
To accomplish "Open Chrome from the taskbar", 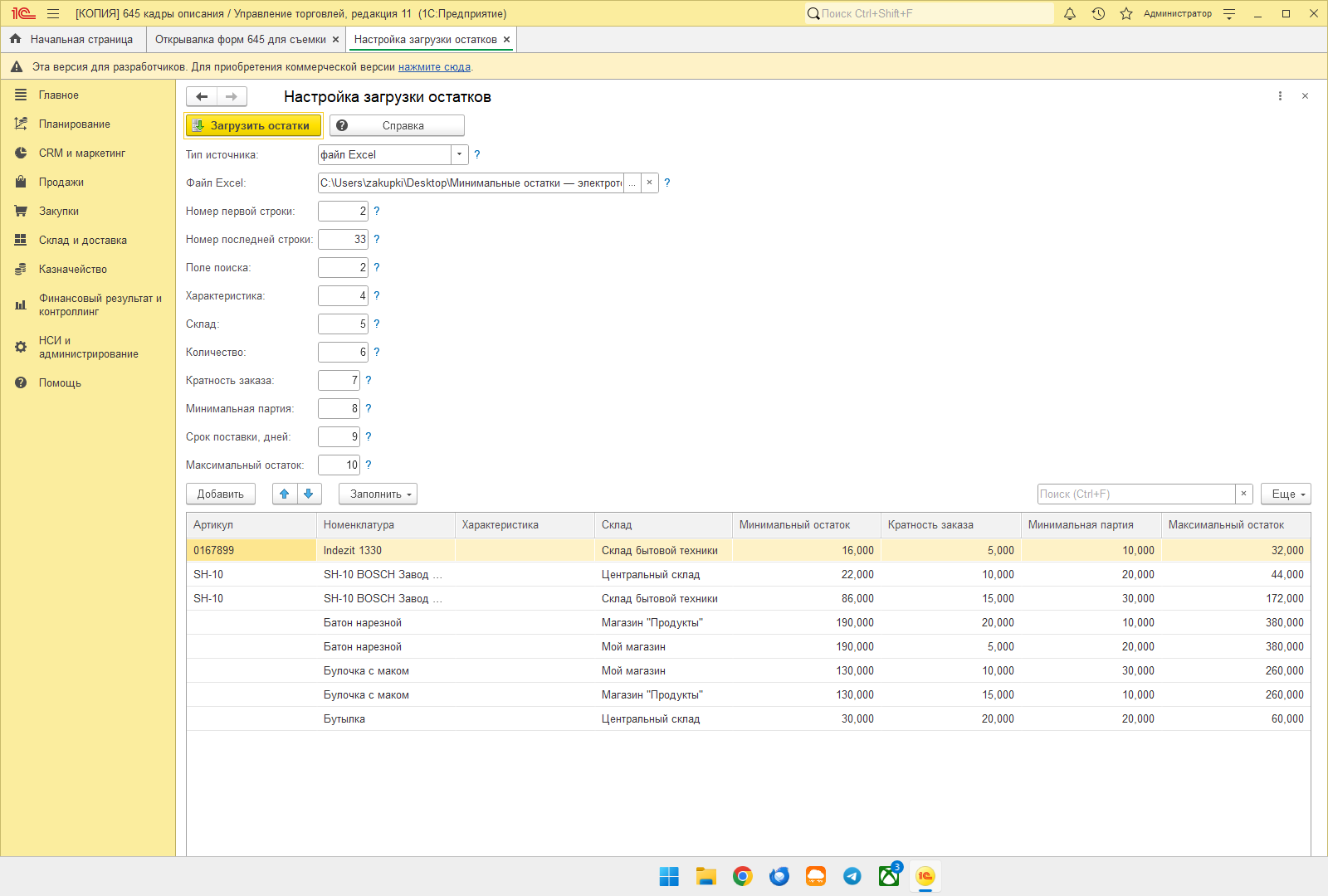I will 743,876.
